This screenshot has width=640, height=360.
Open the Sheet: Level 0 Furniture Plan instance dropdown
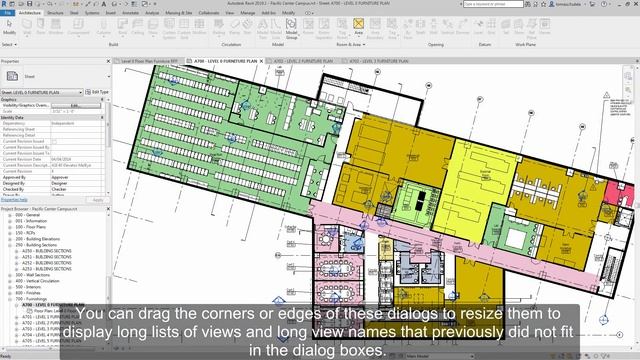pos(42,92)
